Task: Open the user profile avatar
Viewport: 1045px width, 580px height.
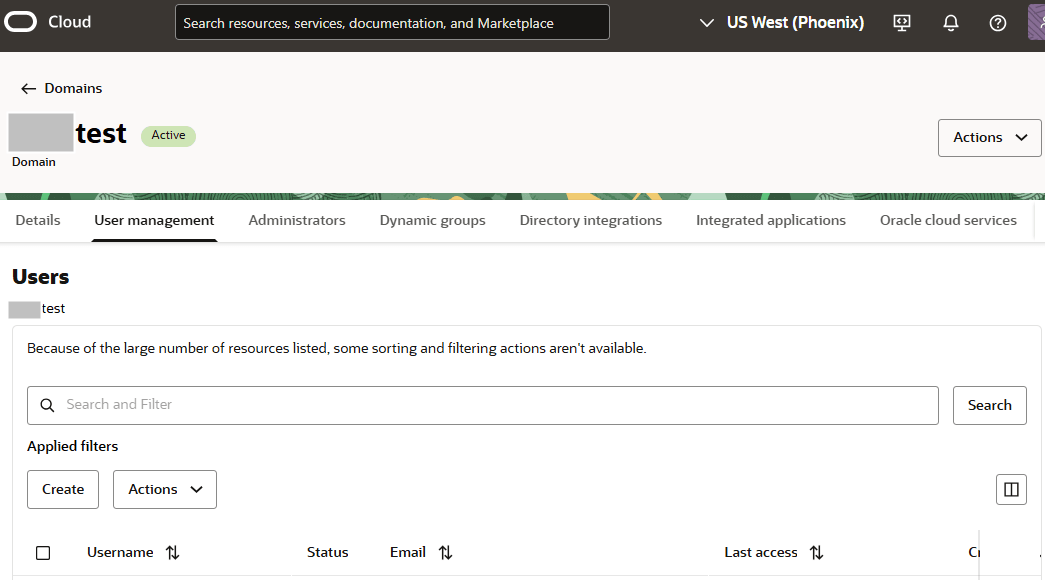Action: point(1037,22)
